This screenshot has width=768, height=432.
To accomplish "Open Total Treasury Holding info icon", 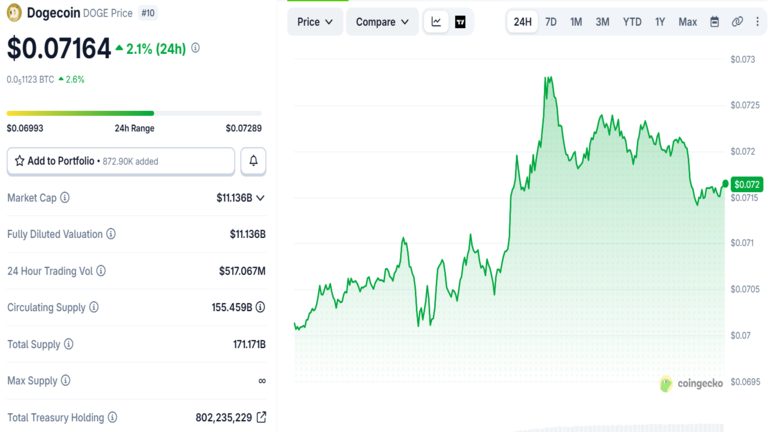I will pos(113,417).
